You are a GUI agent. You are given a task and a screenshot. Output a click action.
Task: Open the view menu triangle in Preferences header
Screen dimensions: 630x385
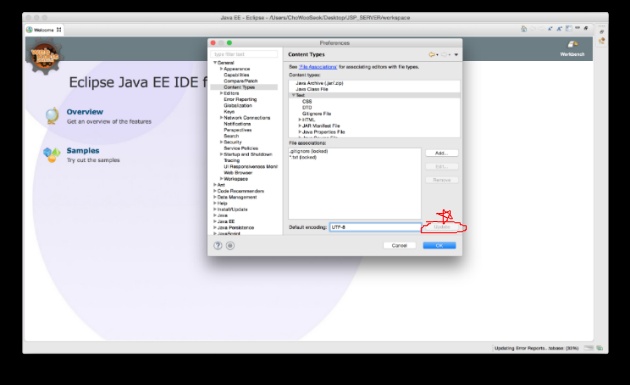coord(456,55)
